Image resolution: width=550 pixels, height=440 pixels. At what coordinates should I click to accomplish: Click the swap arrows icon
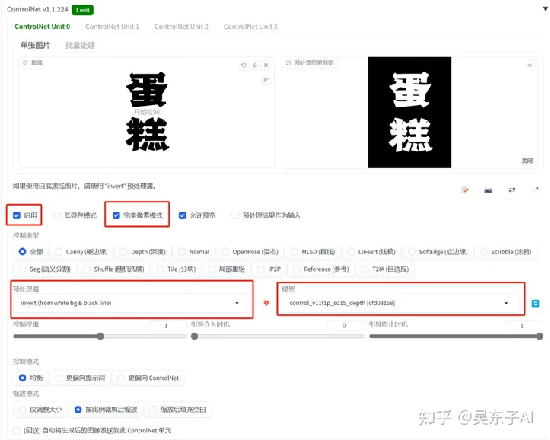[x=512, y=190]
